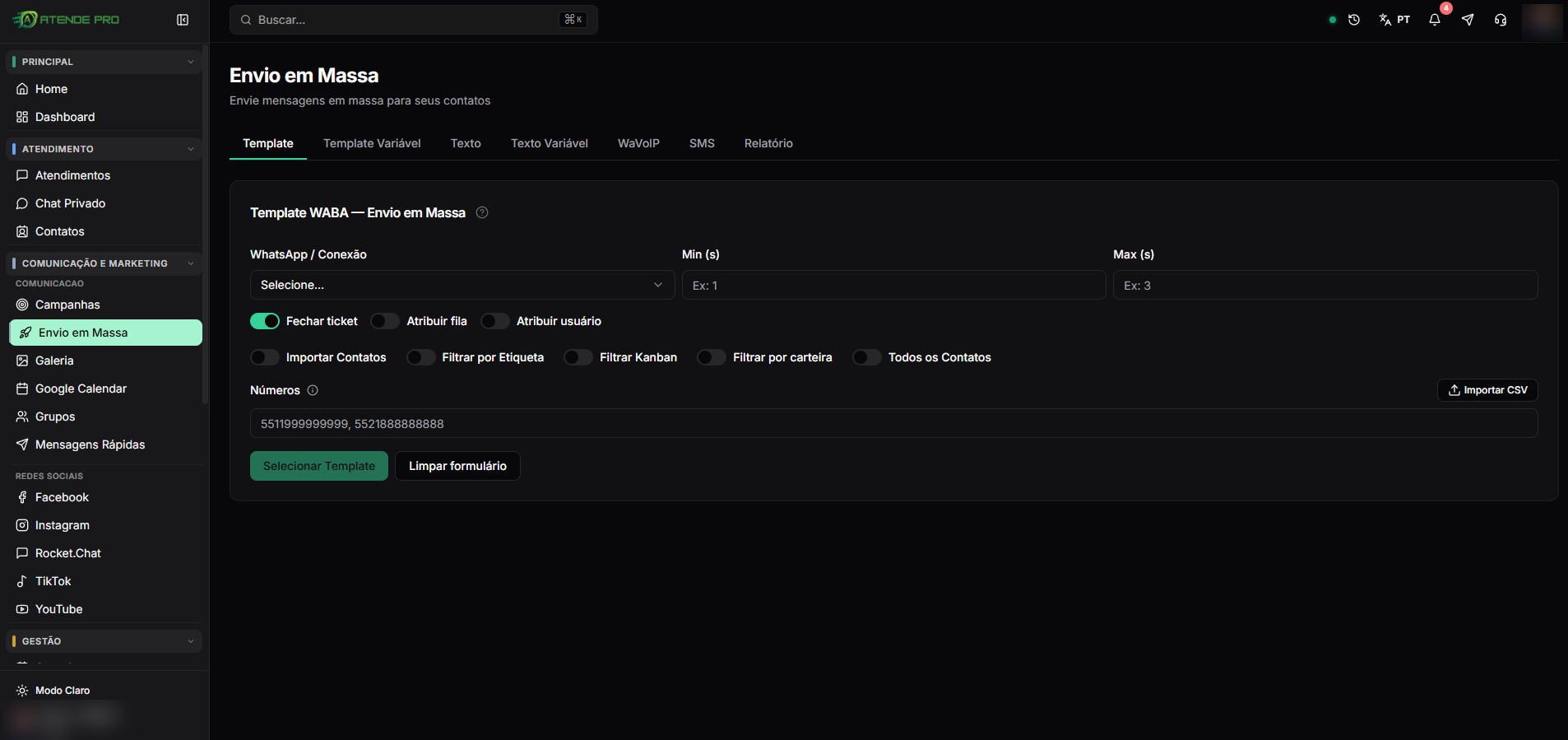Click info icon next to Números
Viewport: 1568px width, 740px height.
pyautogui.click(x=313, y=390)
